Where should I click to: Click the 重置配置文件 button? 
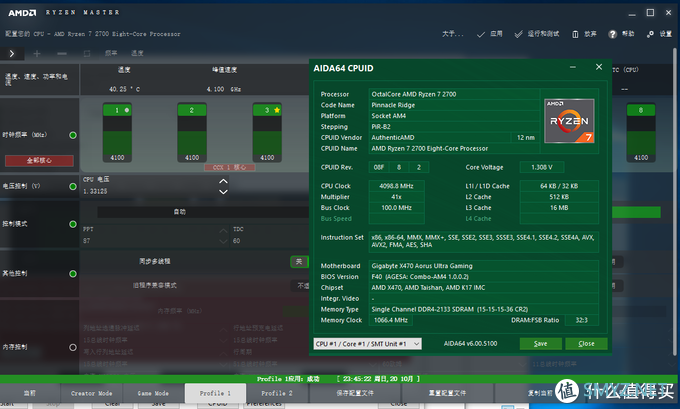click(x=448, y=393)
